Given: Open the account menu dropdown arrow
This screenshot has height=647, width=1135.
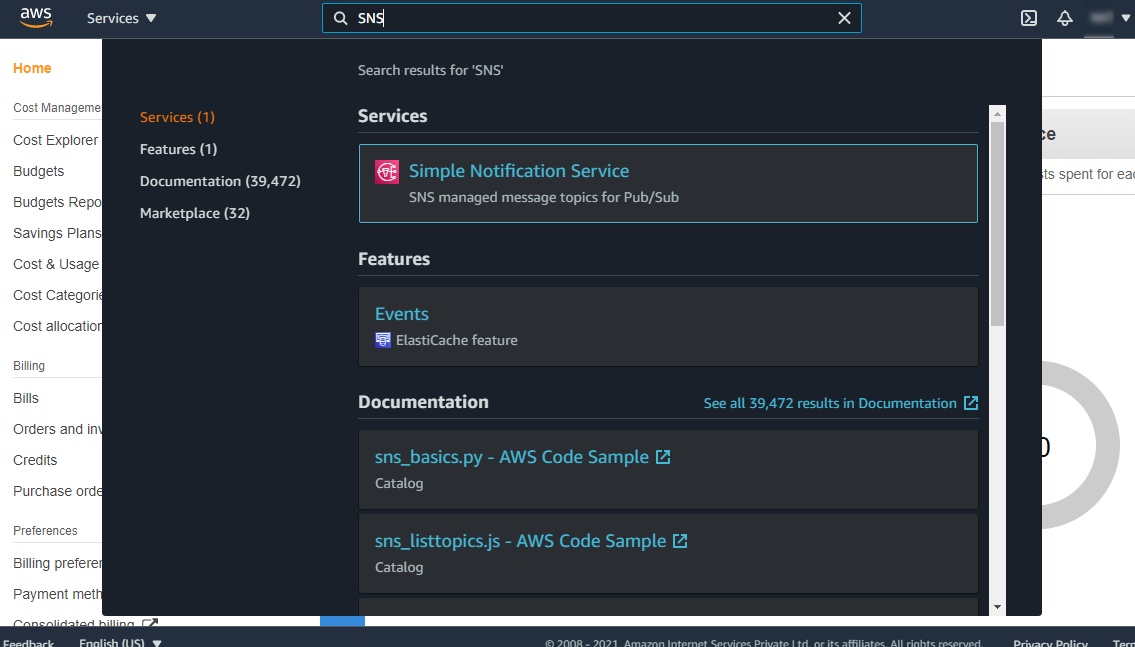Looking at the screenshot, I should click(x=1126, y=18).
